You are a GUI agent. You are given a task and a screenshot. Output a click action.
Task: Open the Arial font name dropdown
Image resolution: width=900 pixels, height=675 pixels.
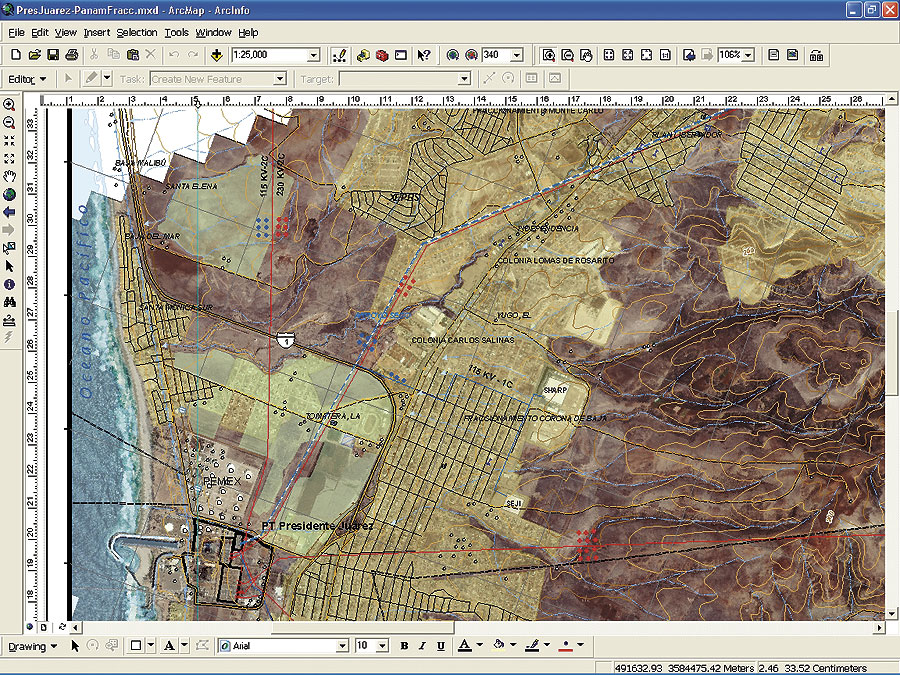[x=343, y=646]
